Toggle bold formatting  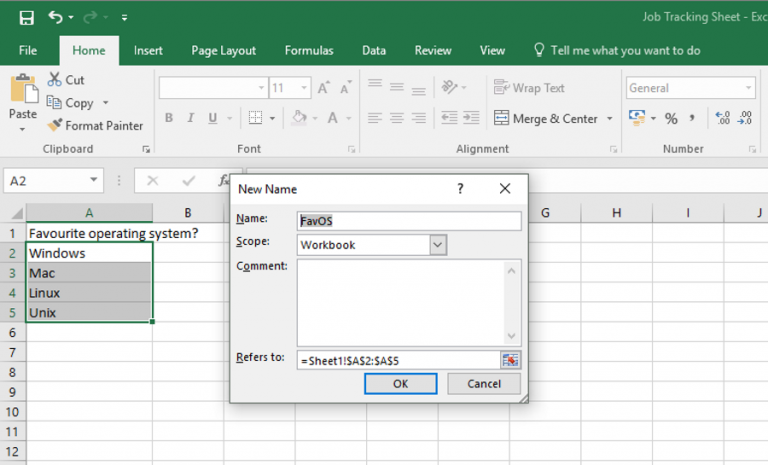coord(169,118)
